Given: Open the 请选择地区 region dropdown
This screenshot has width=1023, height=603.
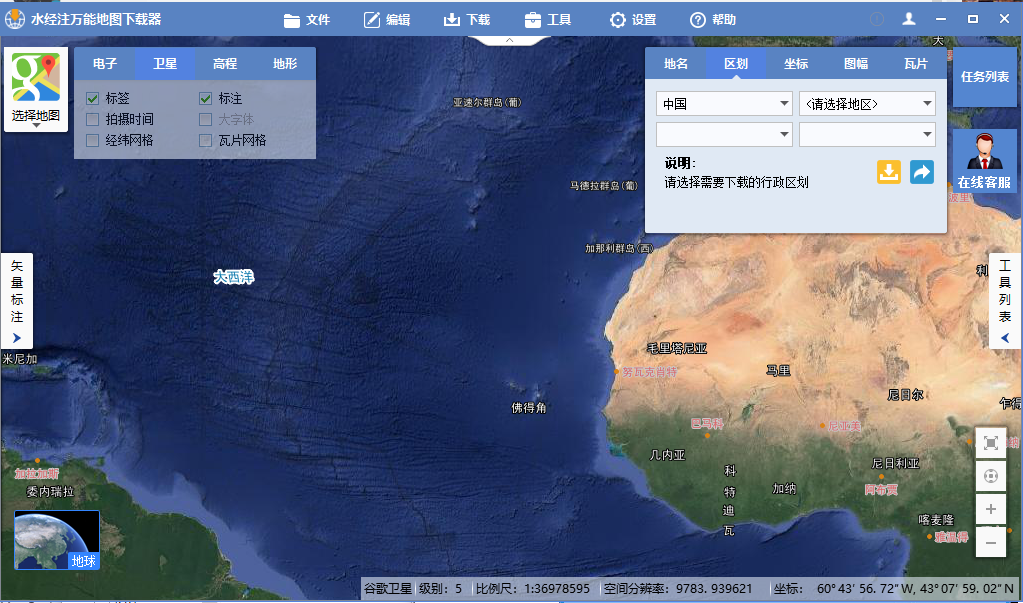Looking at the screenshot, I should coord(867,104).
